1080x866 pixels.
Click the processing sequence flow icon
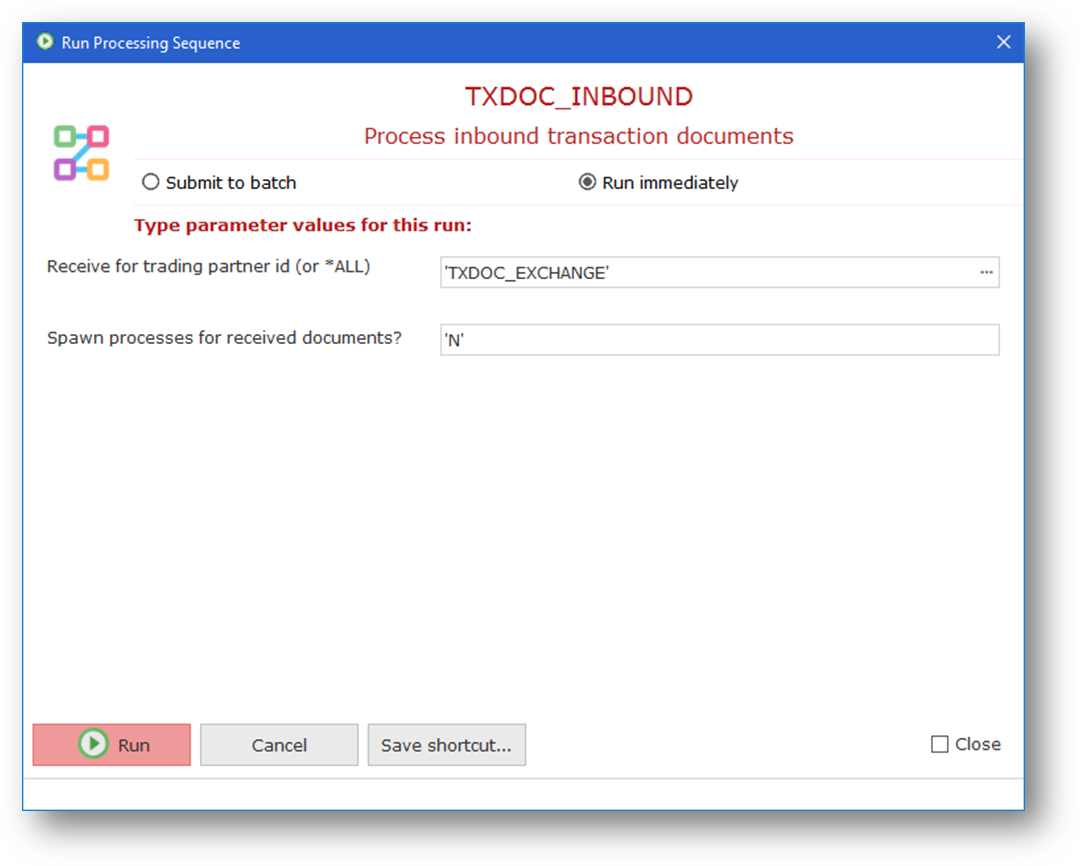click(81, 153)
